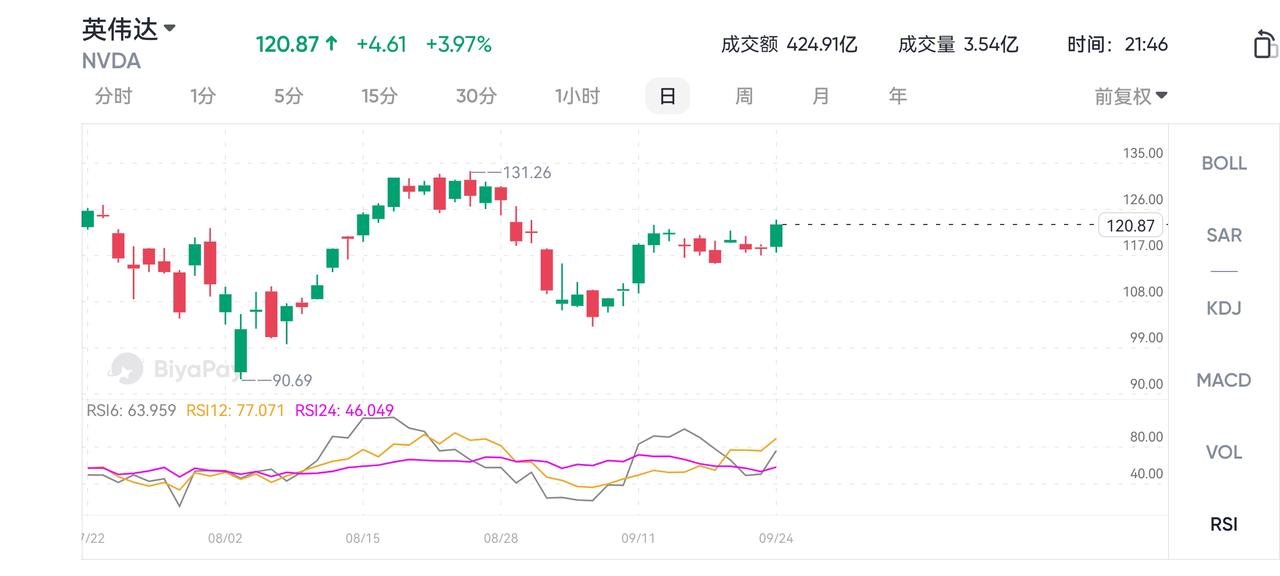Open the 前复权 adjustment dropdown
This screenshot has height=576, width=1280.
tap(1131, 96)
